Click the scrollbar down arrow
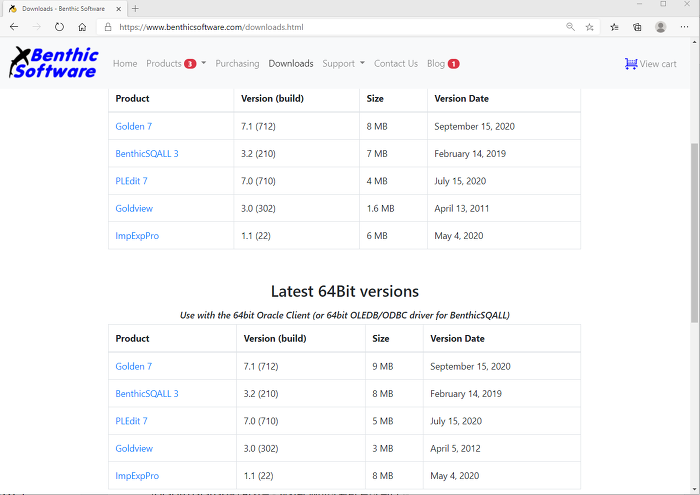 pos(694,489)
